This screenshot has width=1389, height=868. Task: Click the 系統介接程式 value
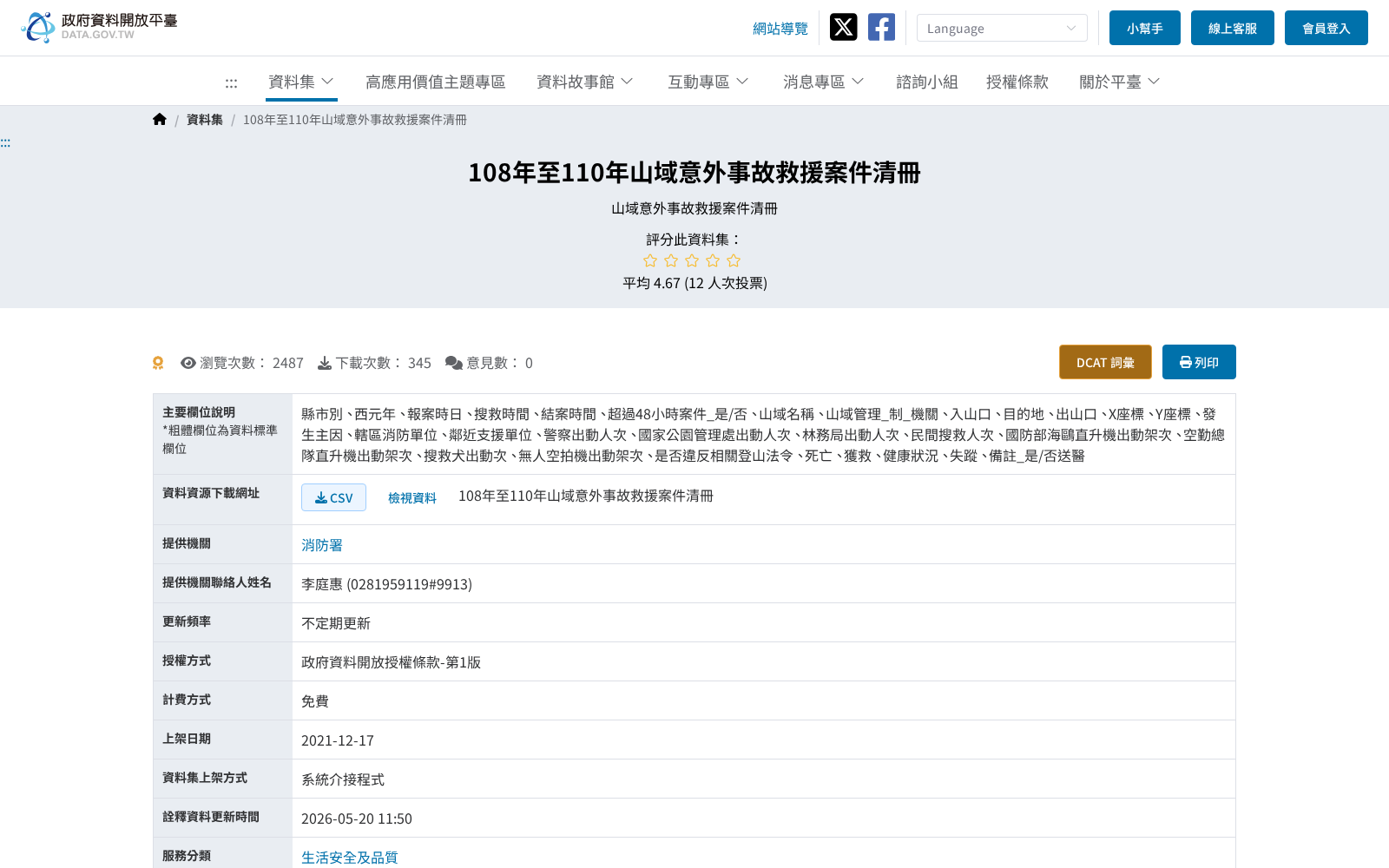point(343,779)
